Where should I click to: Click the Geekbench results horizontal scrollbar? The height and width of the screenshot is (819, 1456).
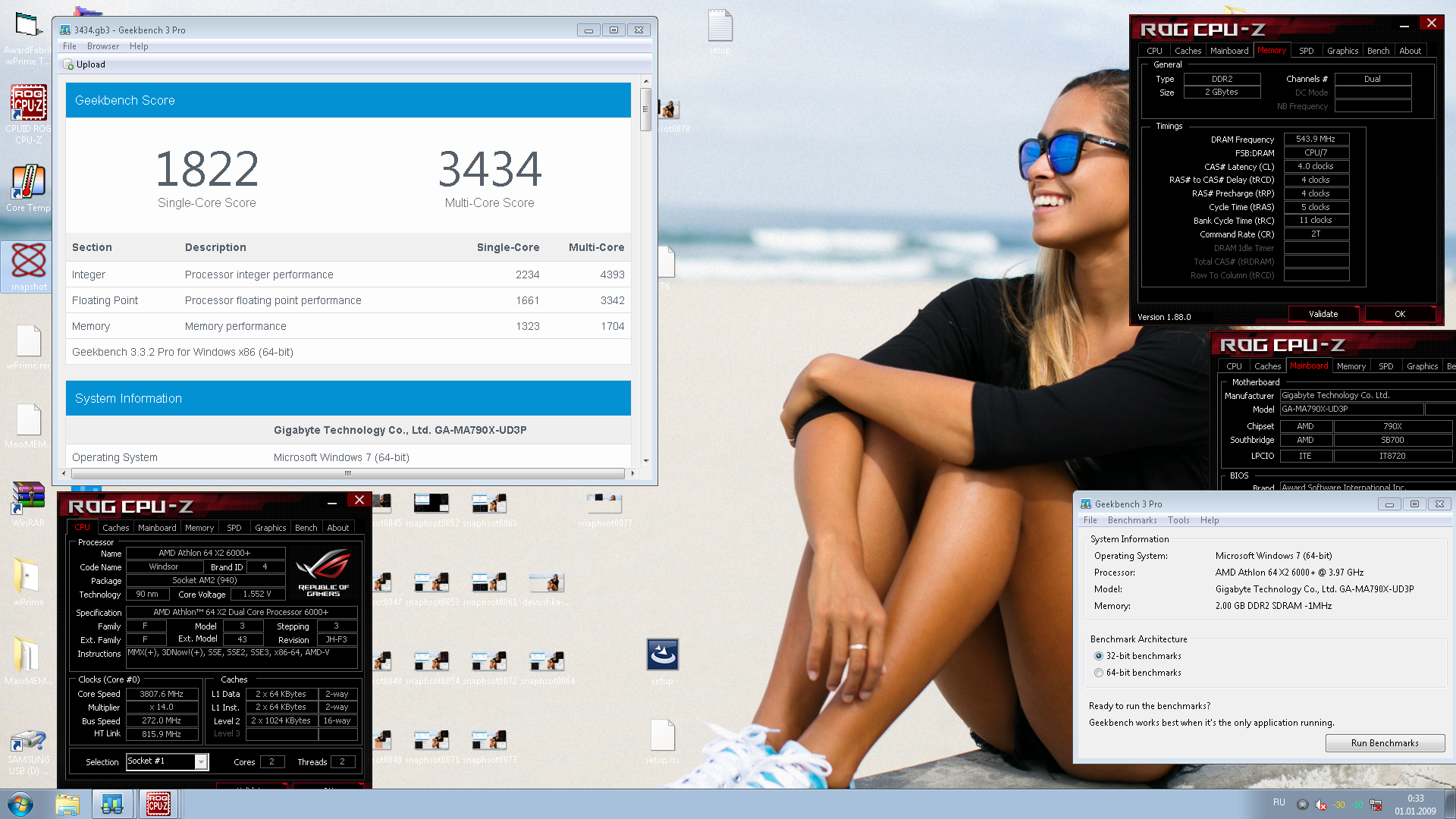coord(348,473)
